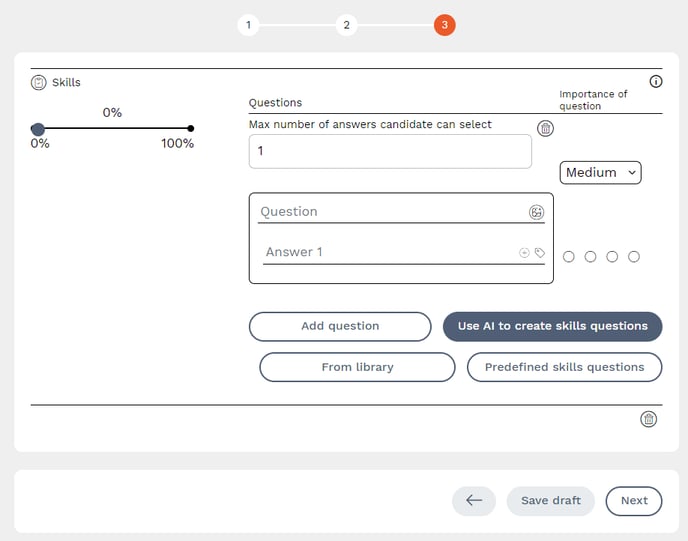The image size is (688, 541).
Task: Click the small circle icon beside Answer 1
Action: 524,253
